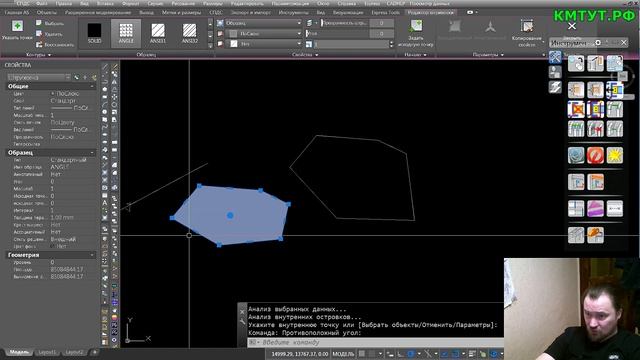The image size is (640, 360).
Task: Open command line settings wrench icon
Action: 242,322
